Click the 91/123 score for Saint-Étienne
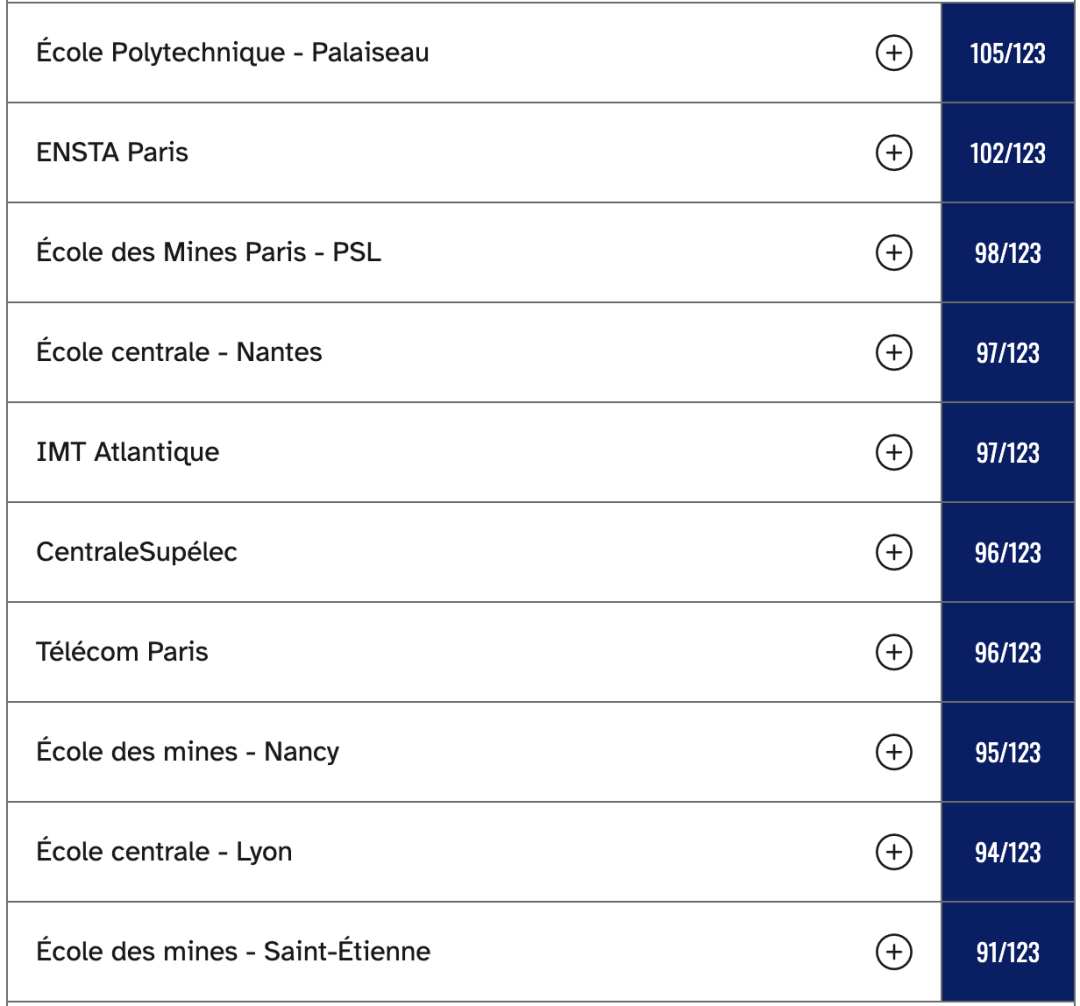 [x=1007, y=952]
